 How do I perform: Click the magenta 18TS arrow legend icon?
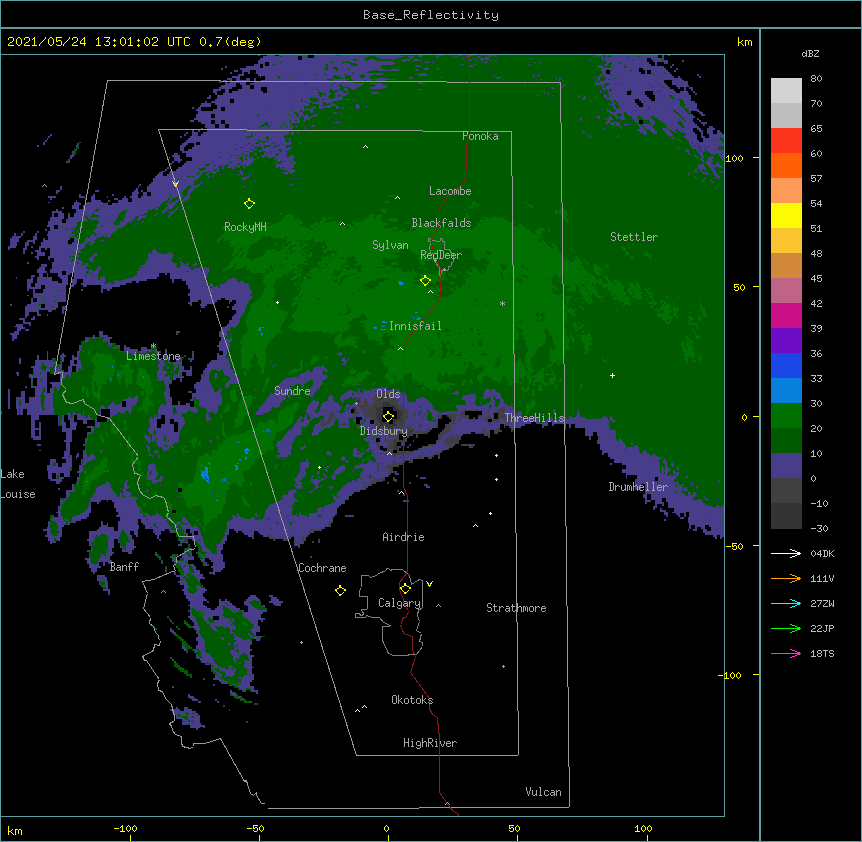click(786, 653)
